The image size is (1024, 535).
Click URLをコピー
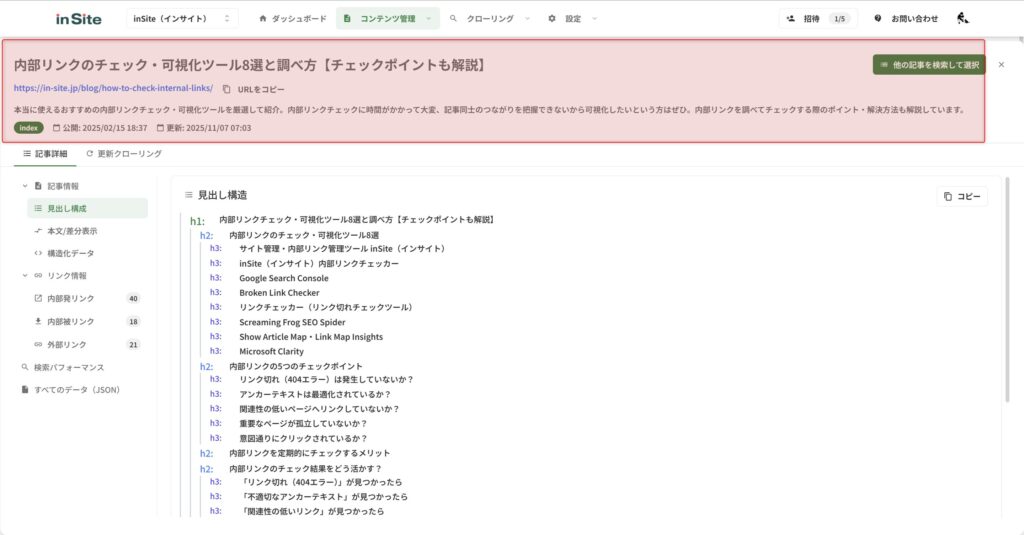(261, 89)
